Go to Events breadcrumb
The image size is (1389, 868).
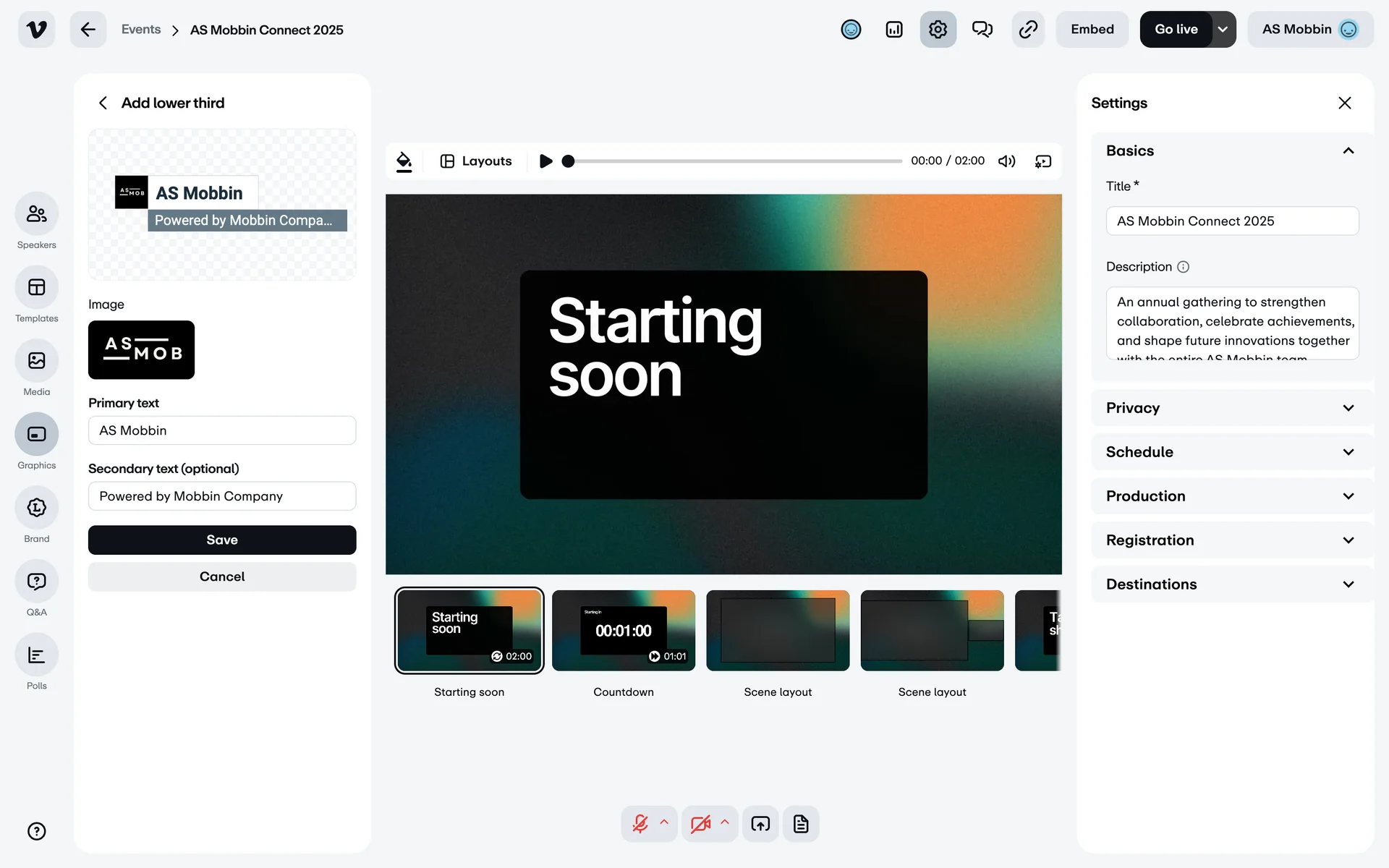point(141,30)
